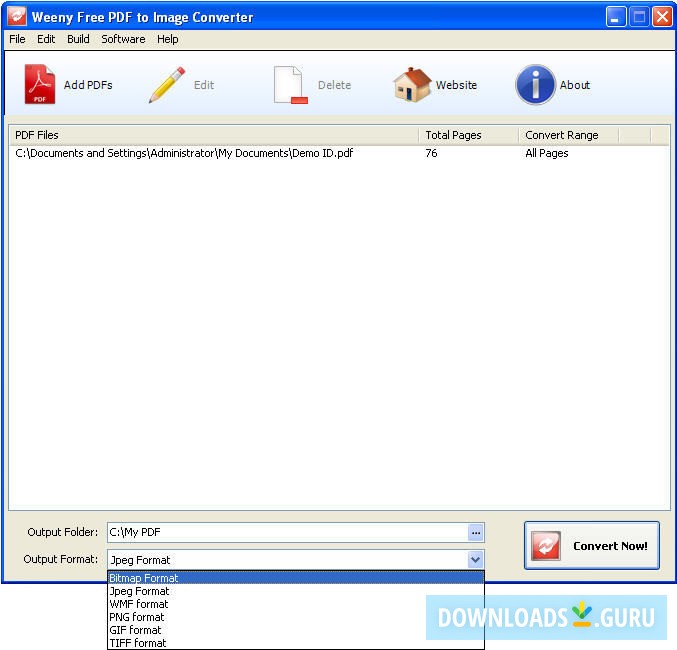This screenshot has width=677, height=650.
Task: Open the Edit menu
Action: [x=46, y=39]
